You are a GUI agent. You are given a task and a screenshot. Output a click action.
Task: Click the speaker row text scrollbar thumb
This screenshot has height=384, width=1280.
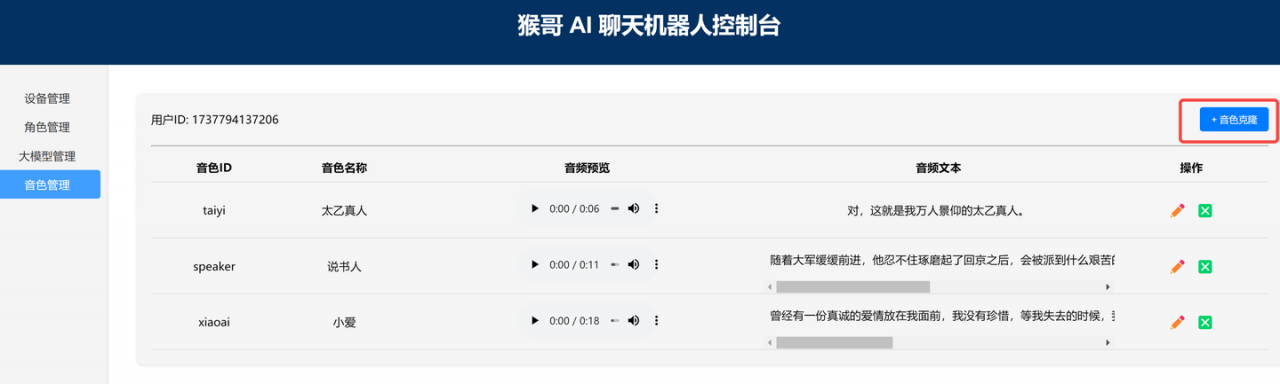[x=853, y=286]
